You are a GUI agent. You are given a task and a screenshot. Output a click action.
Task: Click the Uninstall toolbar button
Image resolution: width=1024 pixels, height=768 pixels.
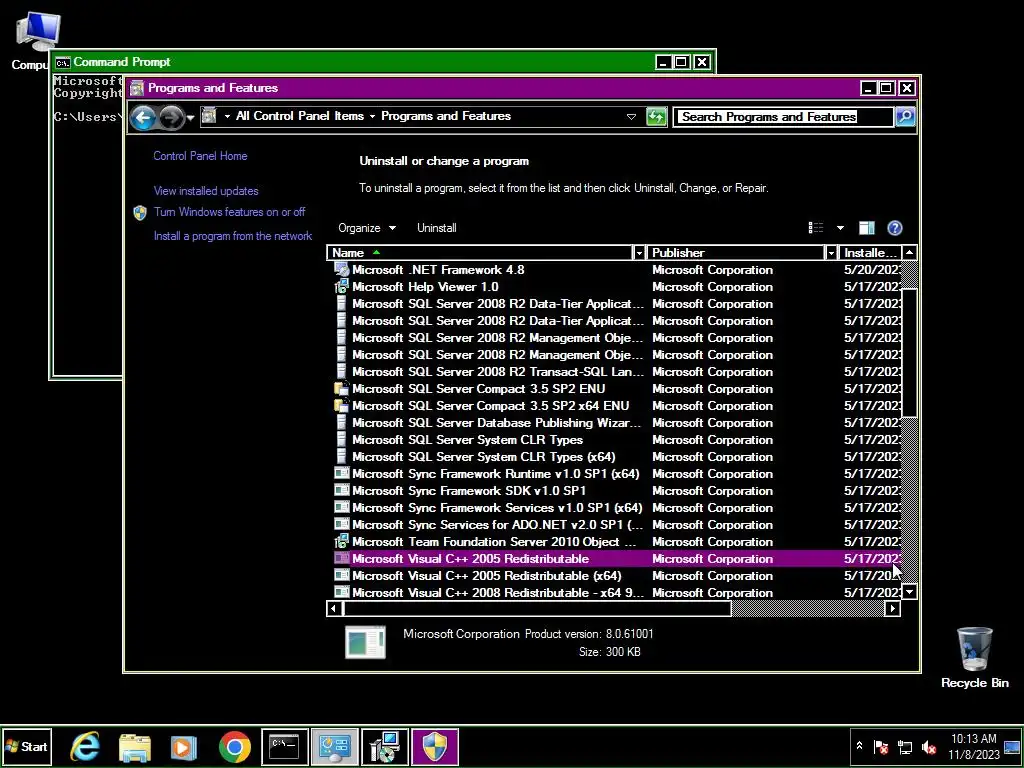(x=437, y=228)
